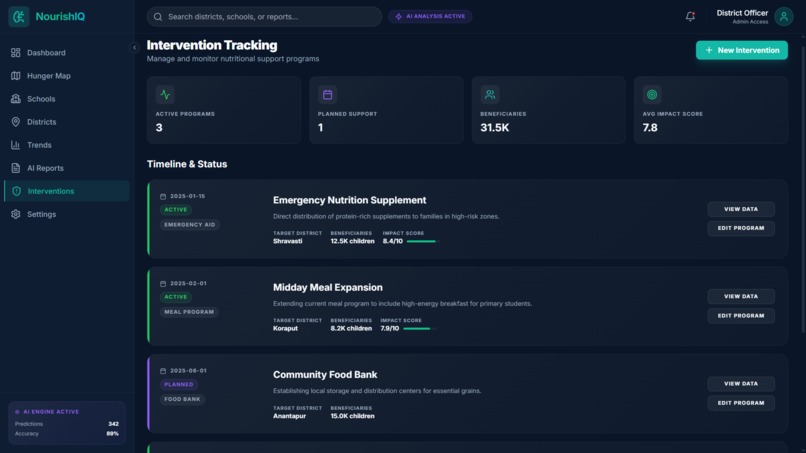Click the Planned Support calendar icon
This screenshot has height=453, width=806.
327,95
